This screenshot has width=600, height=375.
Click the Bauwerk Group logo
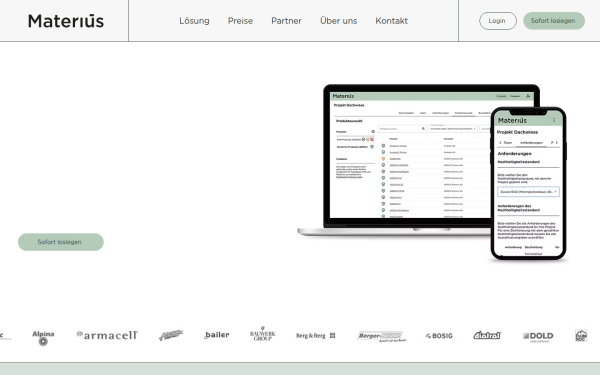(262, 334)
